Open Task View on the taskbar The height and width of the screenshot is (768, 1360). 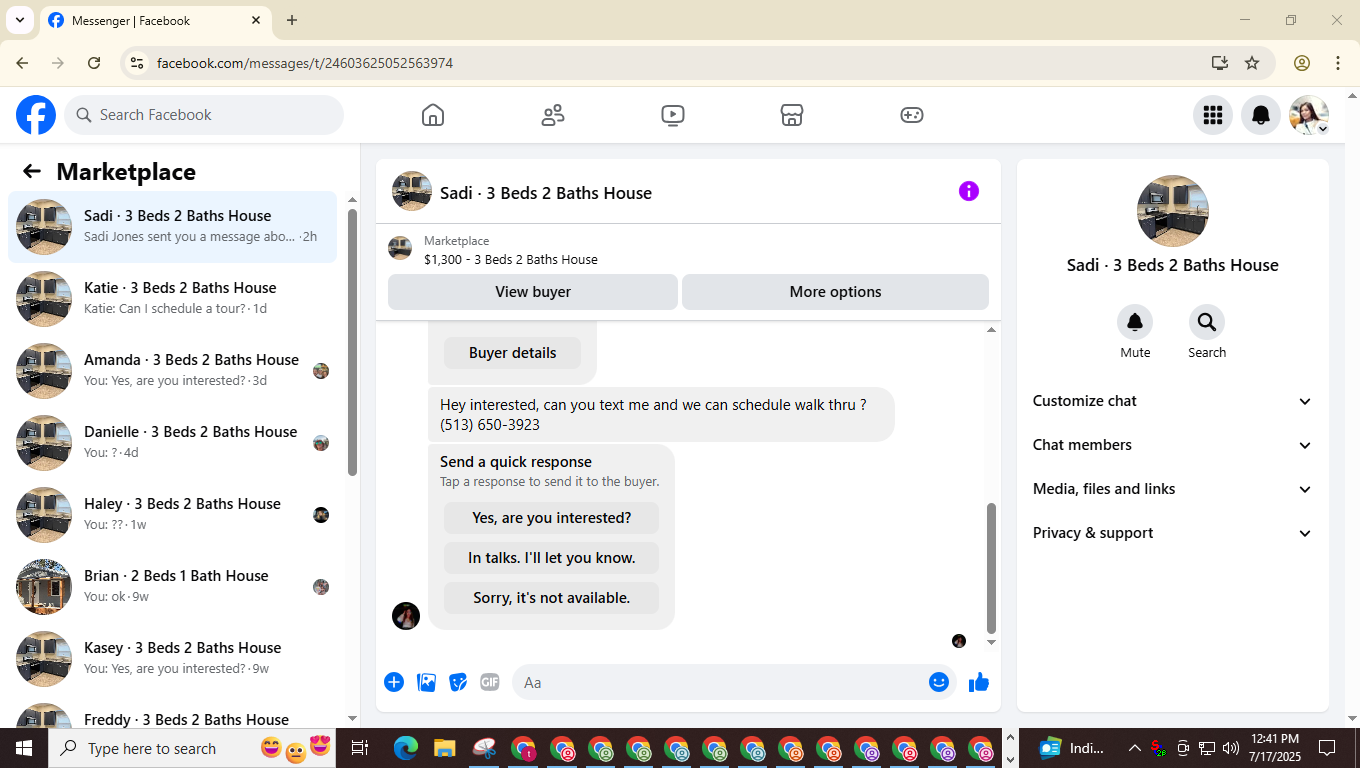pos(360,748)
